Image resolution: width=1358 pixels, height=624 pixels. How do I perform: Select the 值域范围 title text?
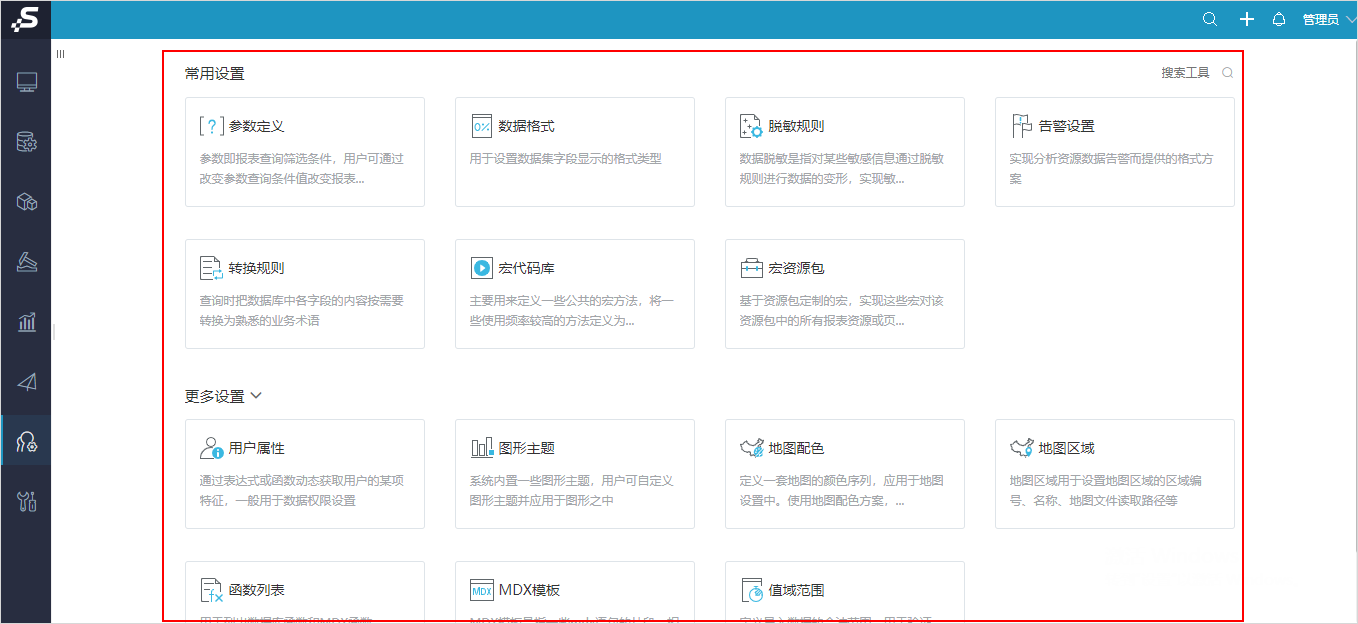(796, 590)
